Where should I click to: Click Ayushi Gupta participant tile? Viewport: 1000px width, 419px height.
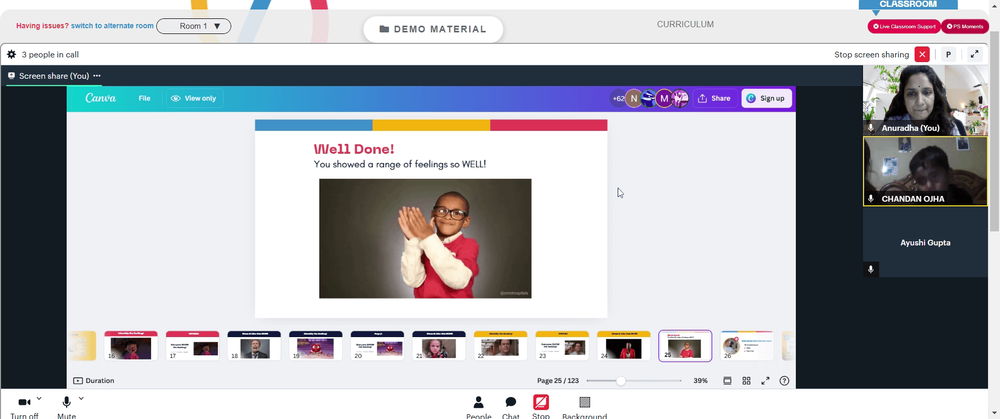tap(925, 242)
